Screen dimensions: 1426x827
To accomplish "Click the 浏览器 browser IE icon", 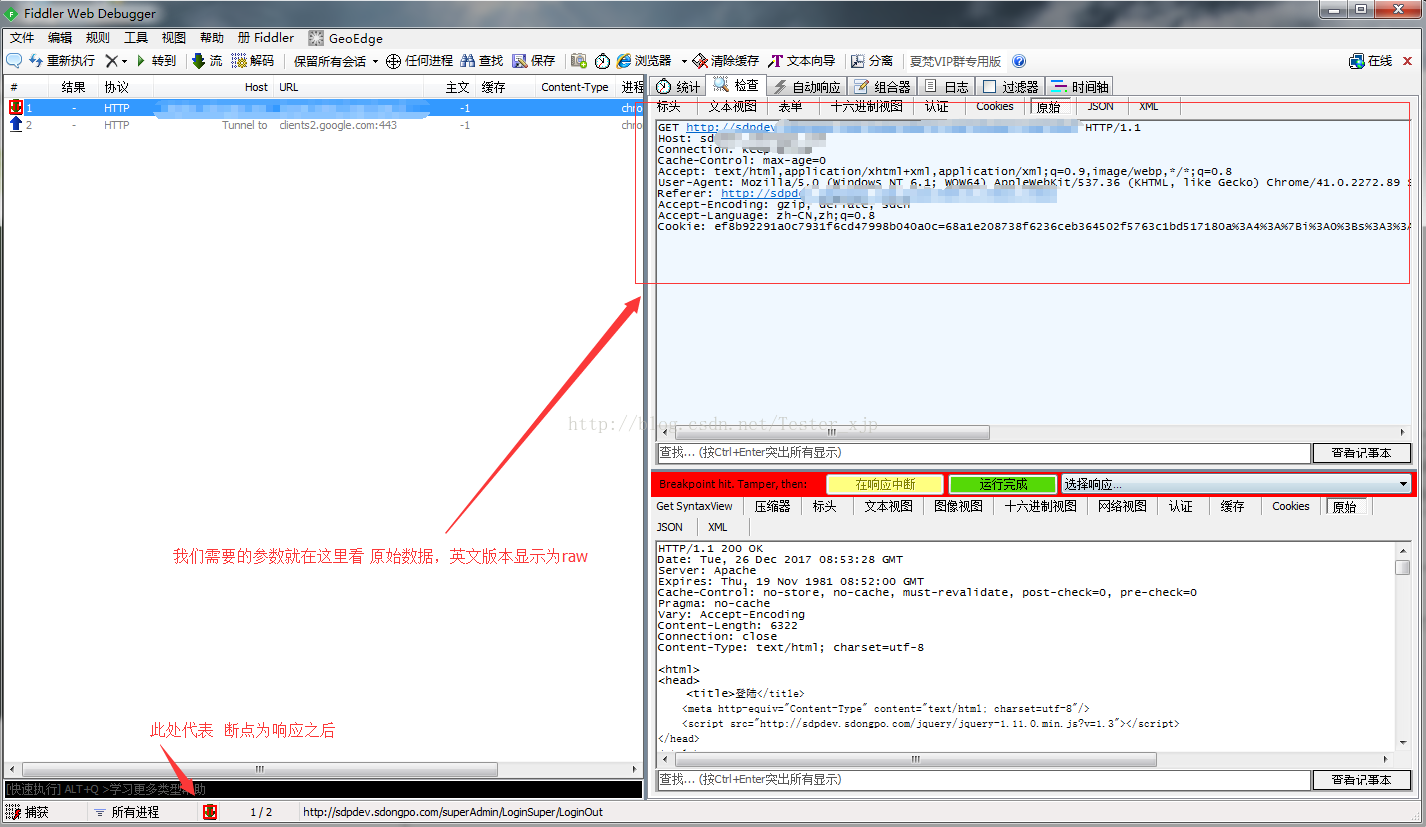I will (644, 61).
